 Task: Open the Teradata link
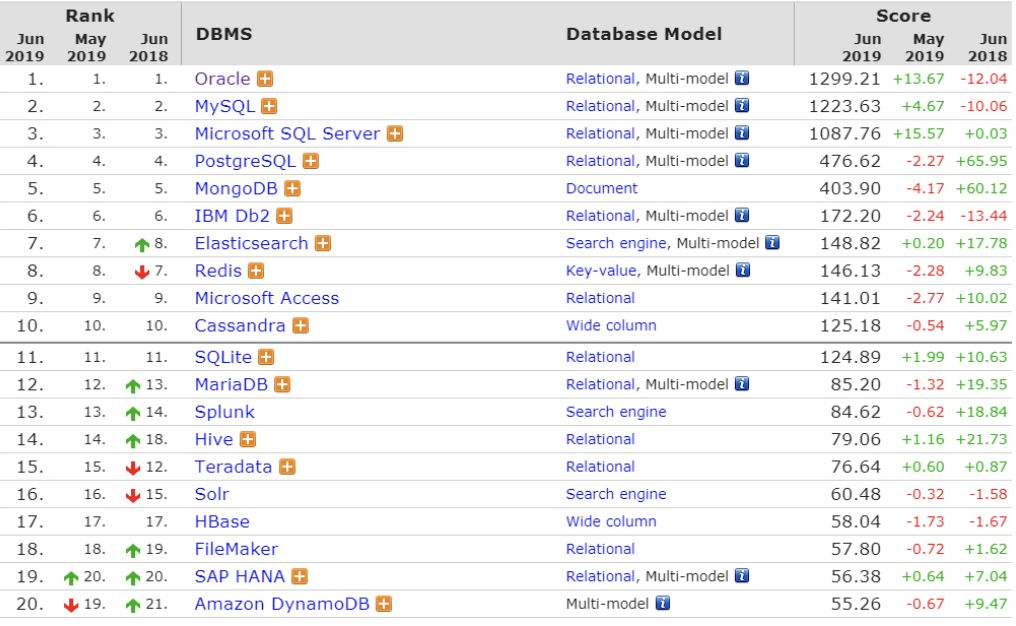(x=233, y=467)
